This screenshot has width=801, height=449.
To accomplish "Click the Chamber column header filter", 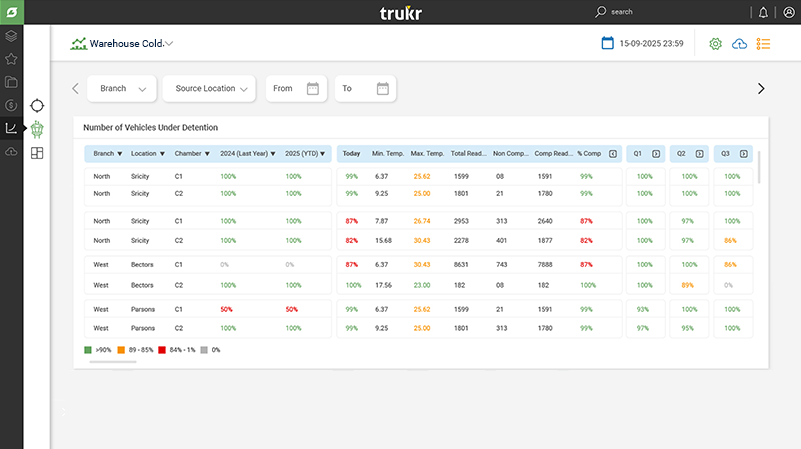I will (x=192, y=154).
